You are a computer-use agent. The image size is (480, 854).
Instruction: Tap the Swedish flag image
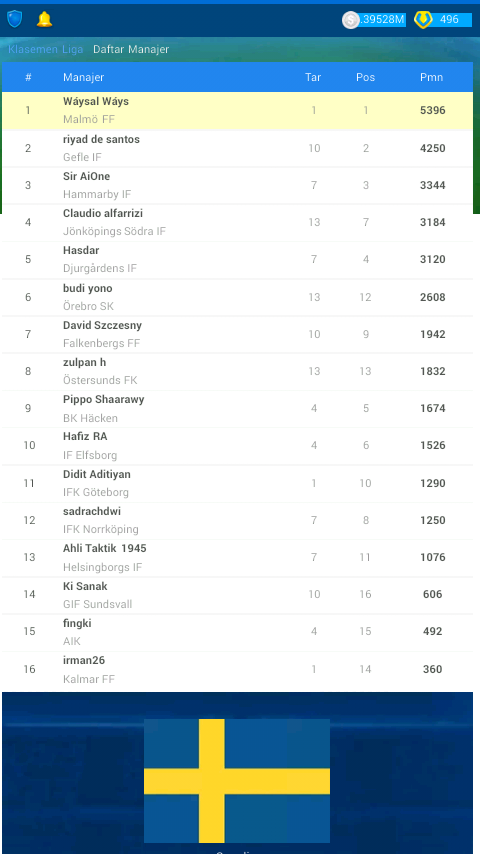pyautogui.click(x=237, y=781)
